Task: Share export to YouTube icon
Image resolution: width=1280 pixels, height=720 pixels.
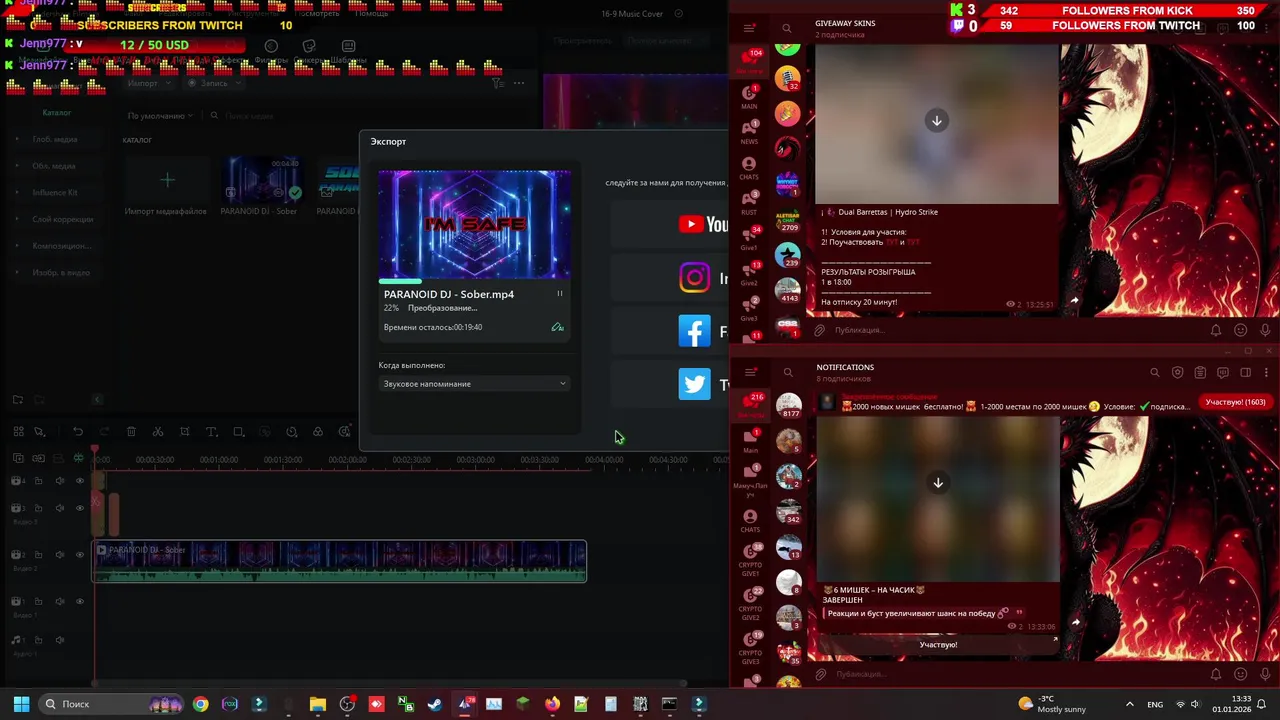Action: point(691,224)
